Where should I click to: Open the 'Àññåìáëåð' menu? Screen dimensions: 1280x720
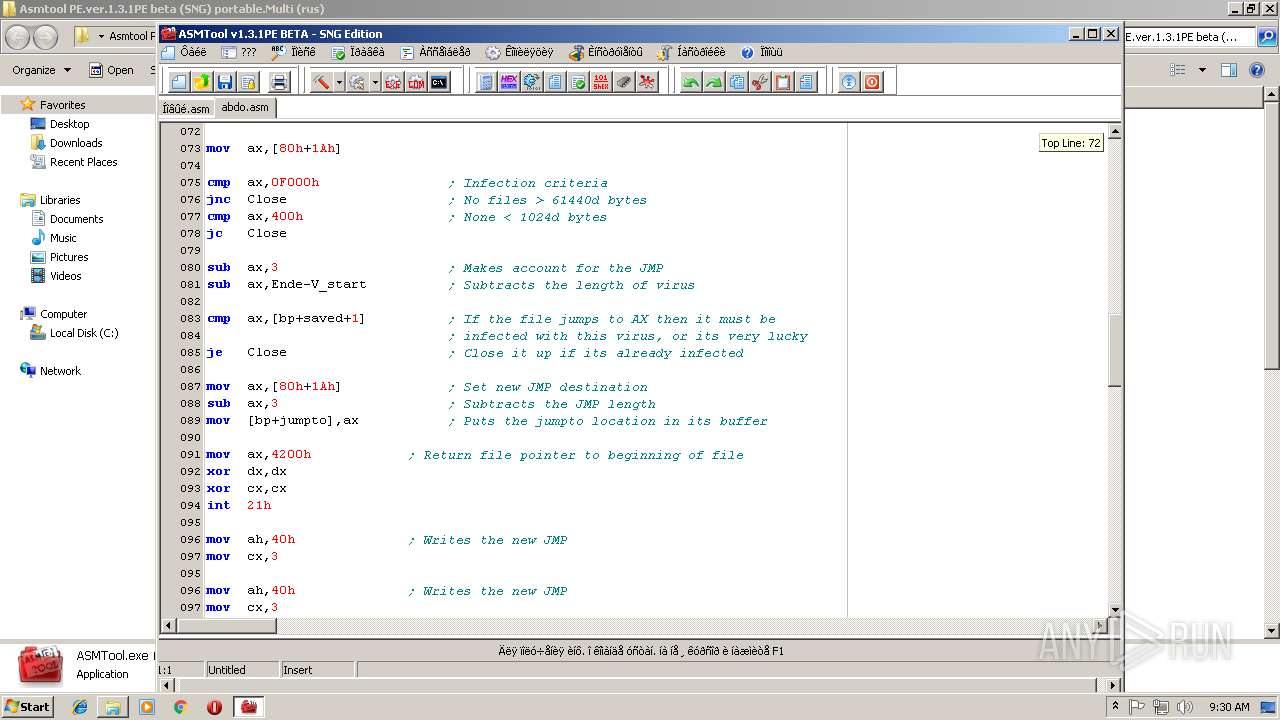(435, 52)
